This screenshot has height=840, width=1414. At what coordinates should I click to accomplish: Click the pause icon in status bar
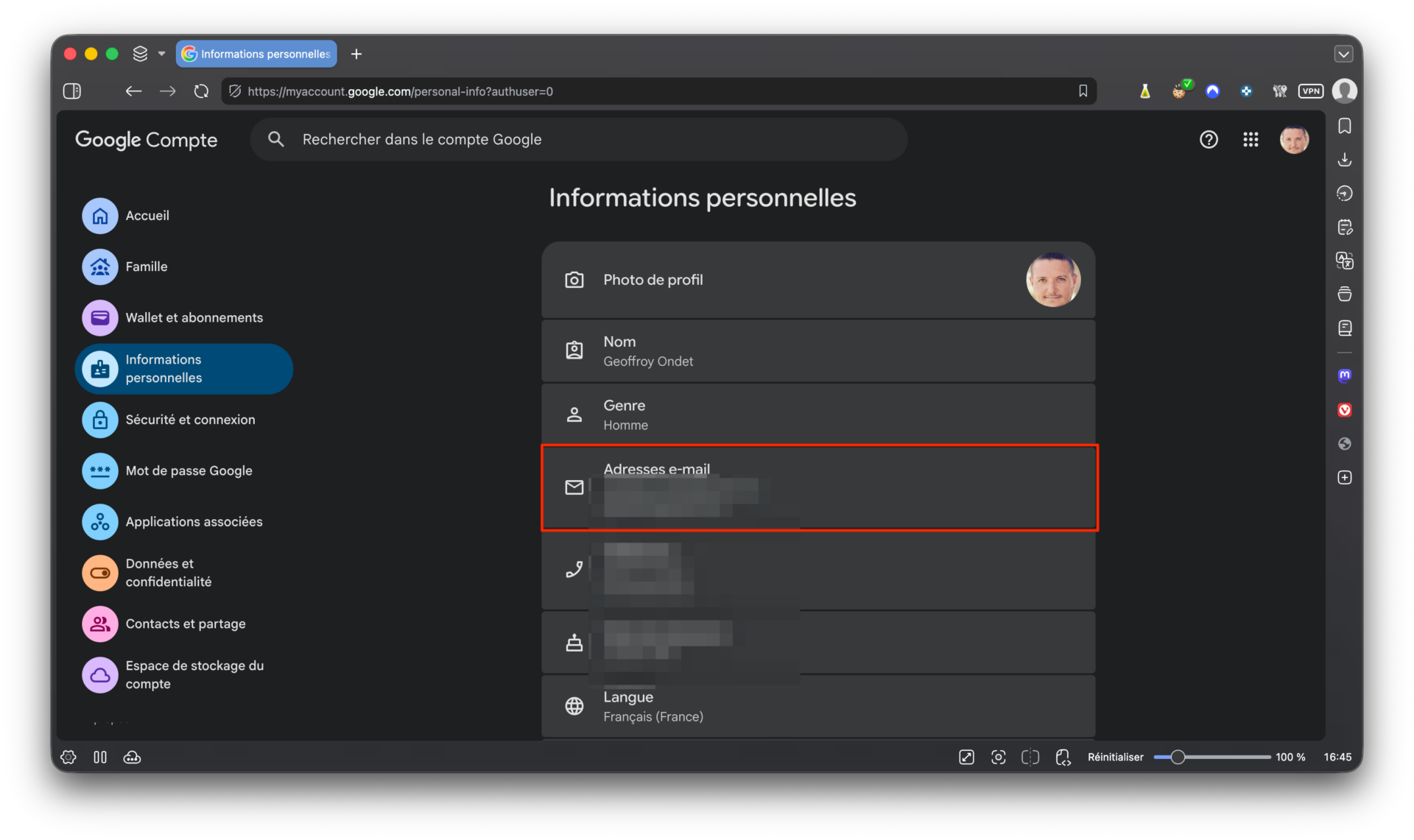coord(100,757)
